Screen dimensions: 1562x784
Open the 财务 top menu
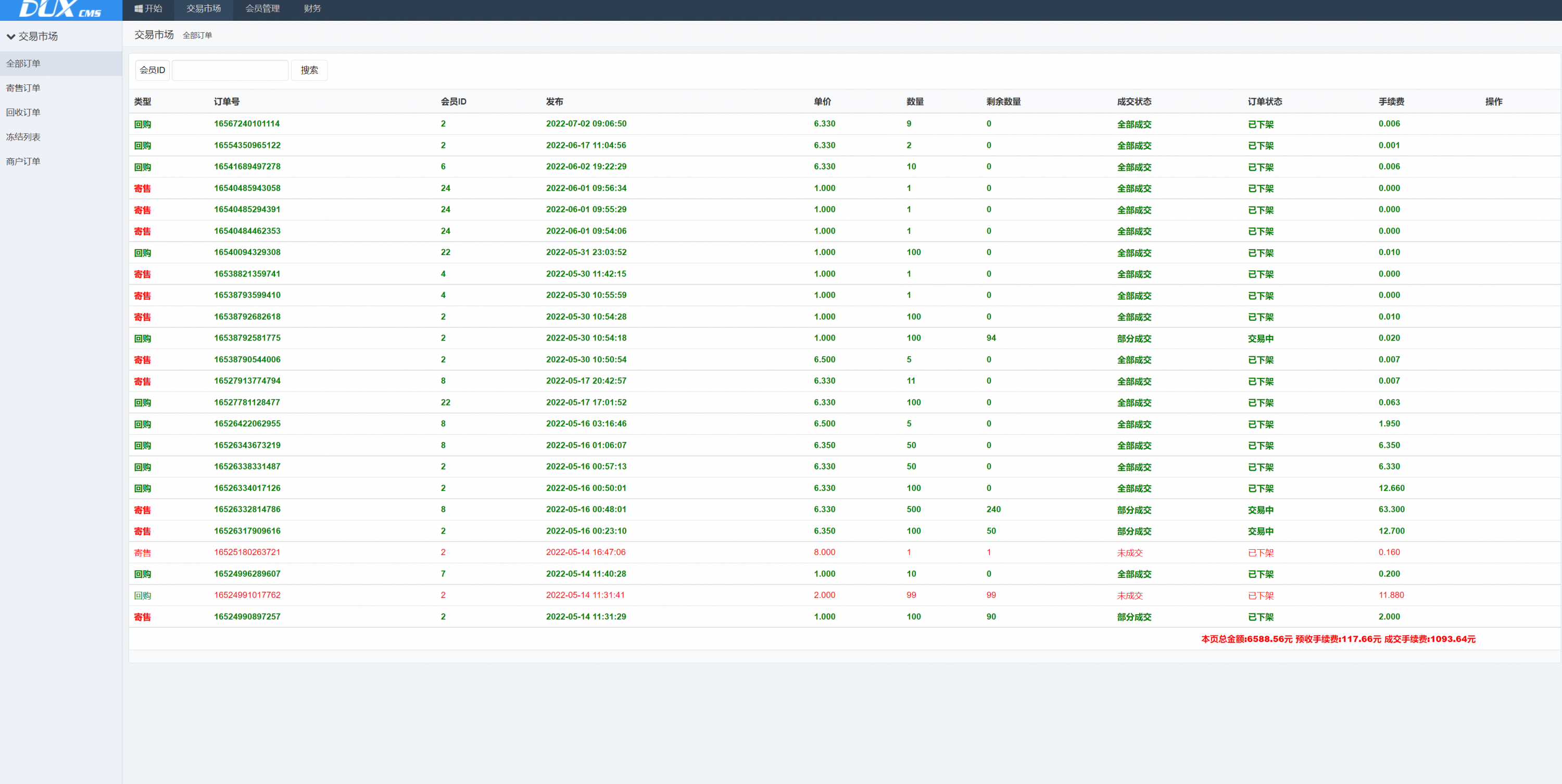(x=312, y=8)
